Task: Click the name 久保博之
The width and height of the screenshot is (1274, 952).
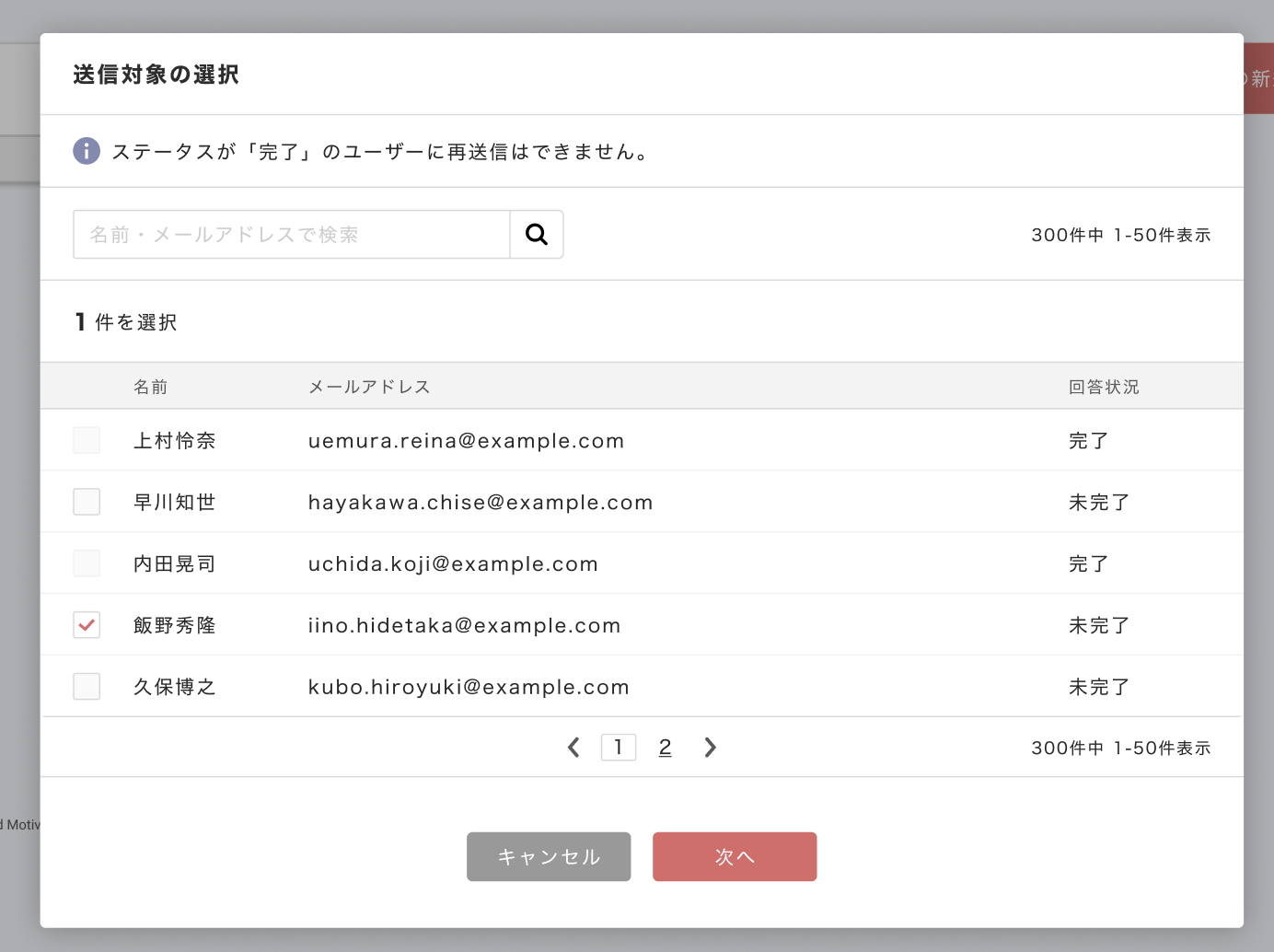Action: click(x=175, y=688)
